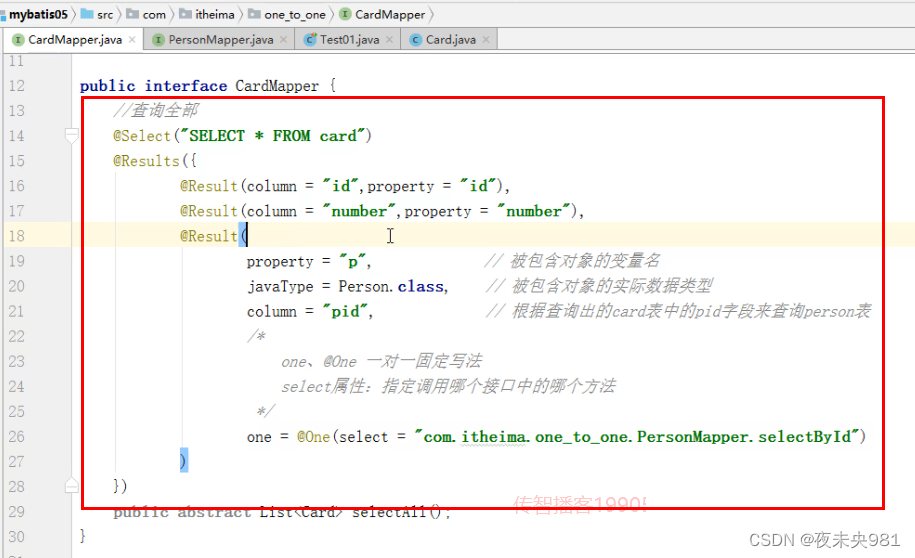Click the itheima folder icon in breadcrumb

point(185,13)
